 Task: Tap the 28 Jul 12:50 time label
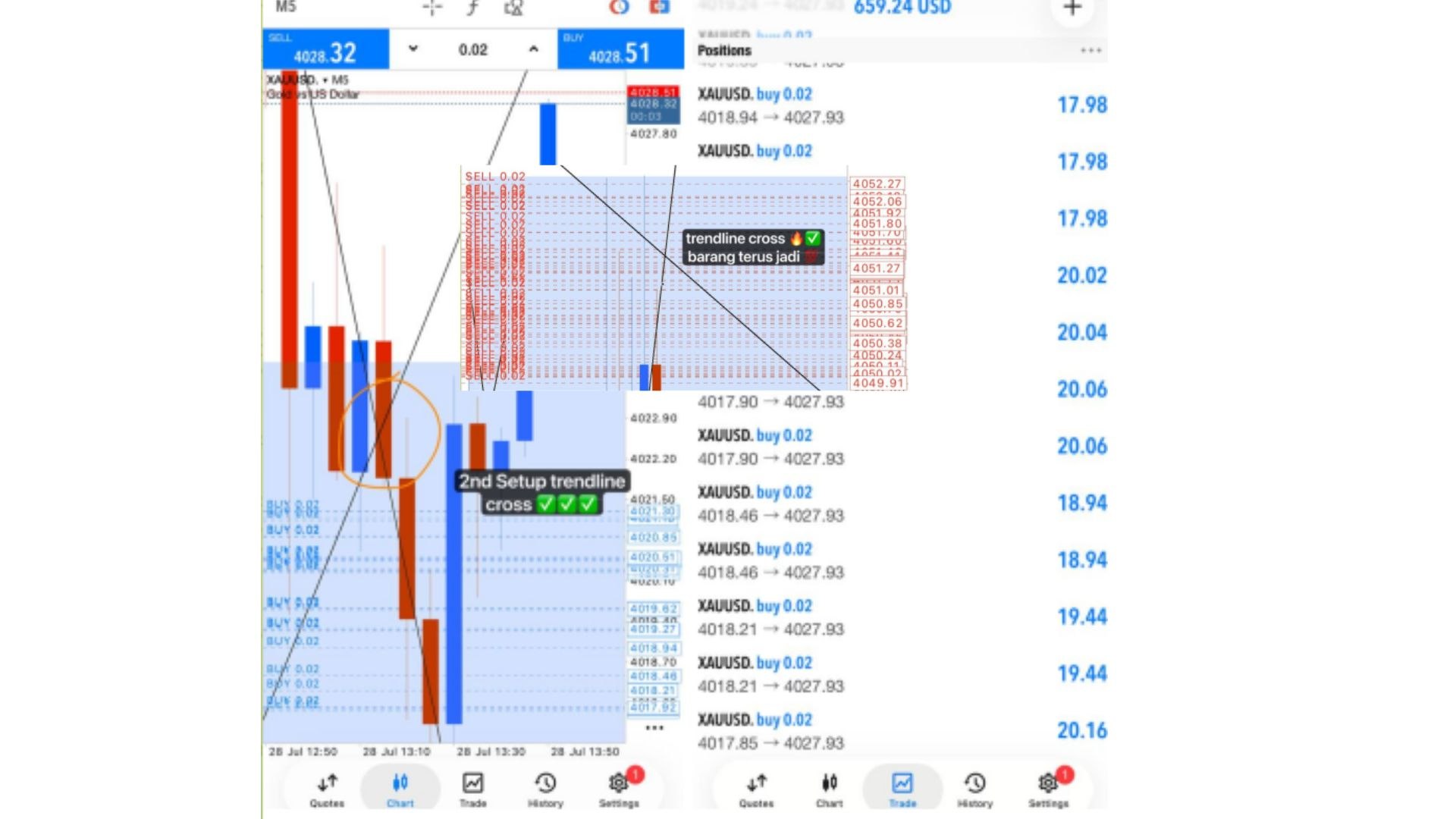point(303,752)
